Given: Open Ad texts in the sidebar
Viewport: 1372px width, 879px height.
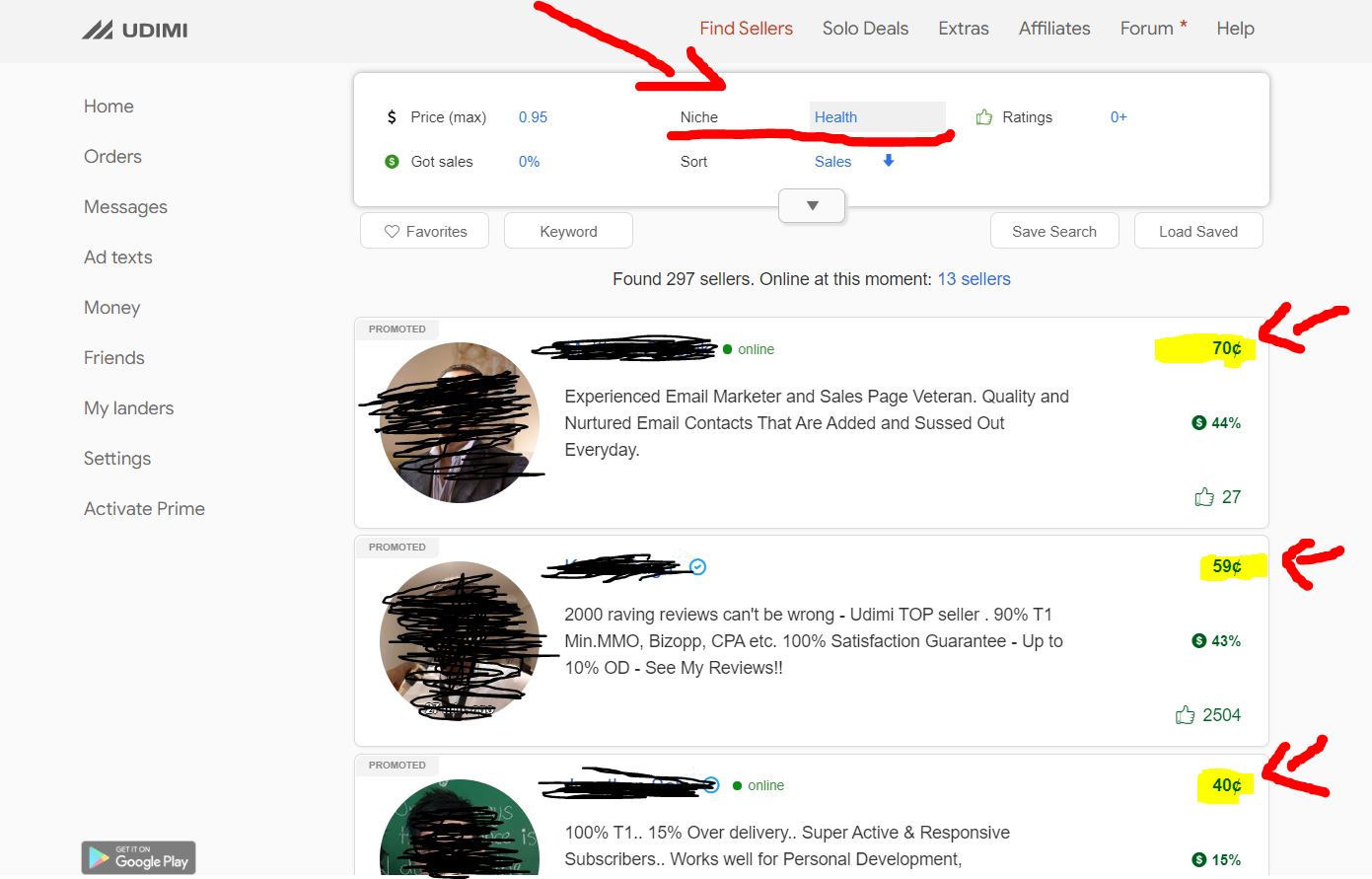Looking at the screenshot, I should (118, 257).
